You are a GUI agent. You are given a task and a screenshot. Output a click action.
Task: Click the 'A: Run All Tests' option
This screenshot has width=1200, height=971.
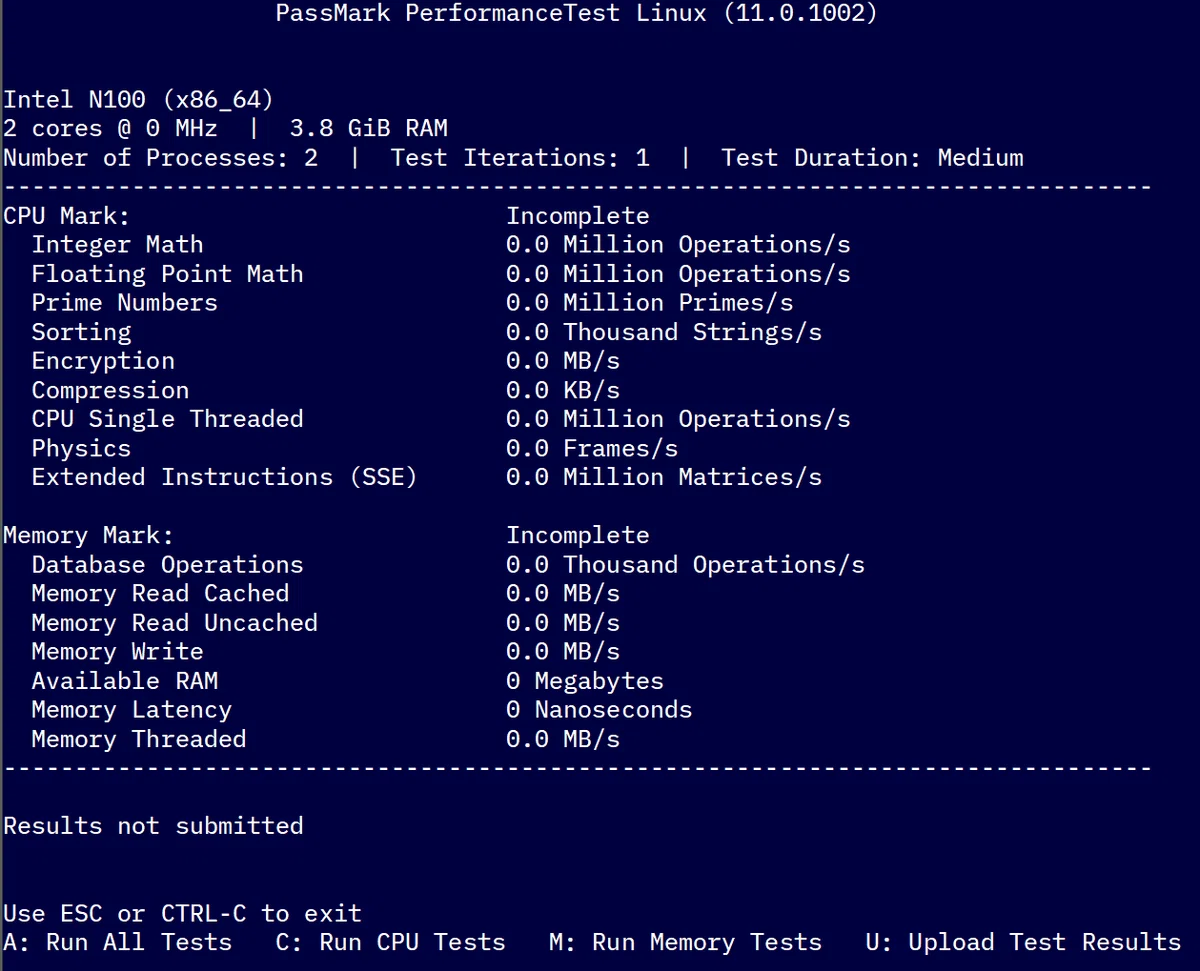[118, 942]
